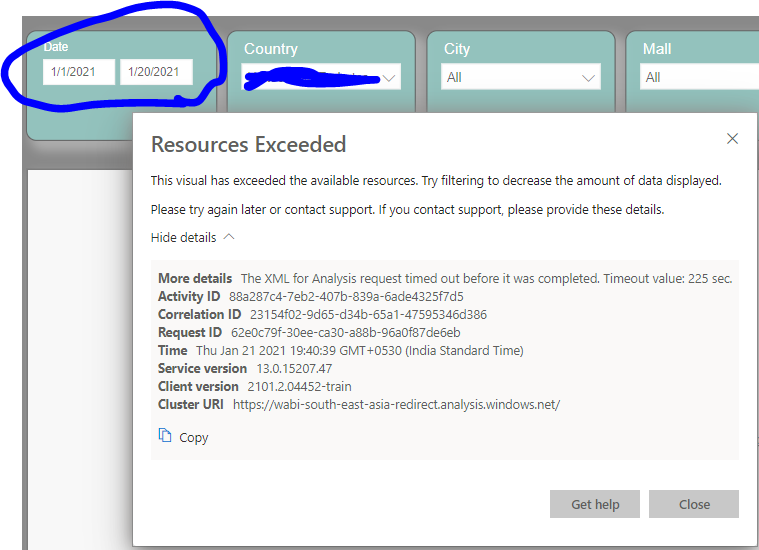This screenshot has height=550, width=759.
Task: Click the Get help button
Action: [x=595, y=504]
